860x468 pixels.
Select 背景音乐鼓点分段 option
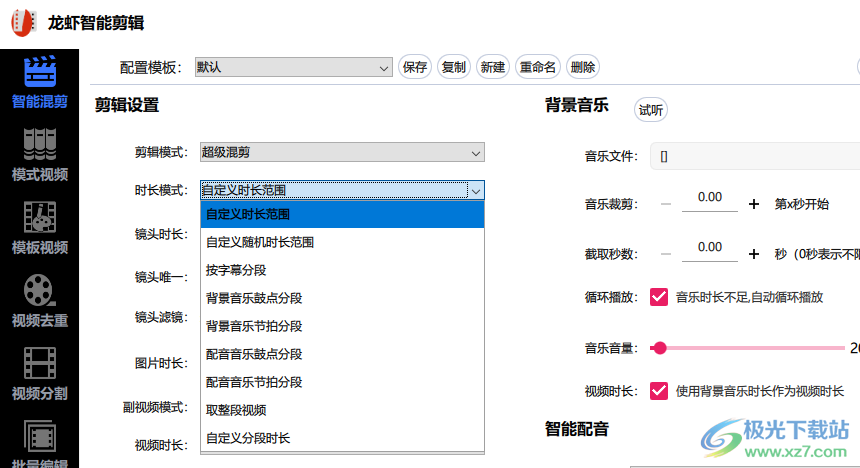click(342, 298)
